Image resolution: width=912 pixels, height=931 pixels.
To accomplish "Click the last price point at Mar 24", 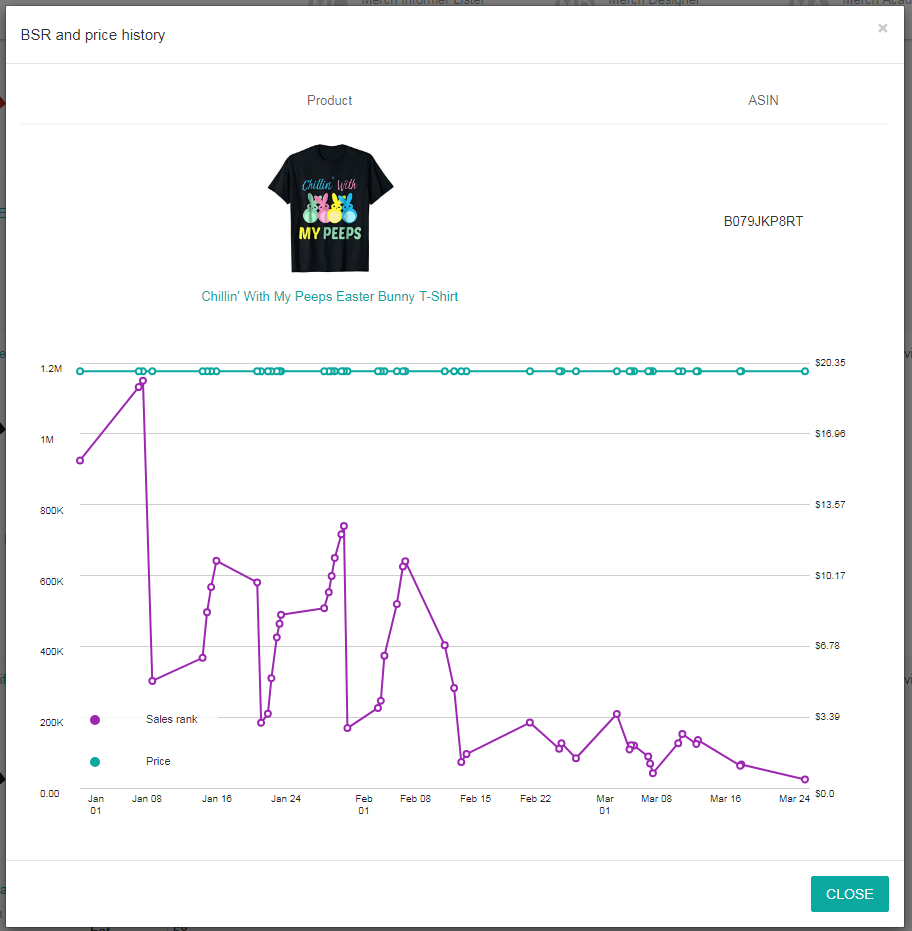I will pyautogui.click(x=805, y=371).
